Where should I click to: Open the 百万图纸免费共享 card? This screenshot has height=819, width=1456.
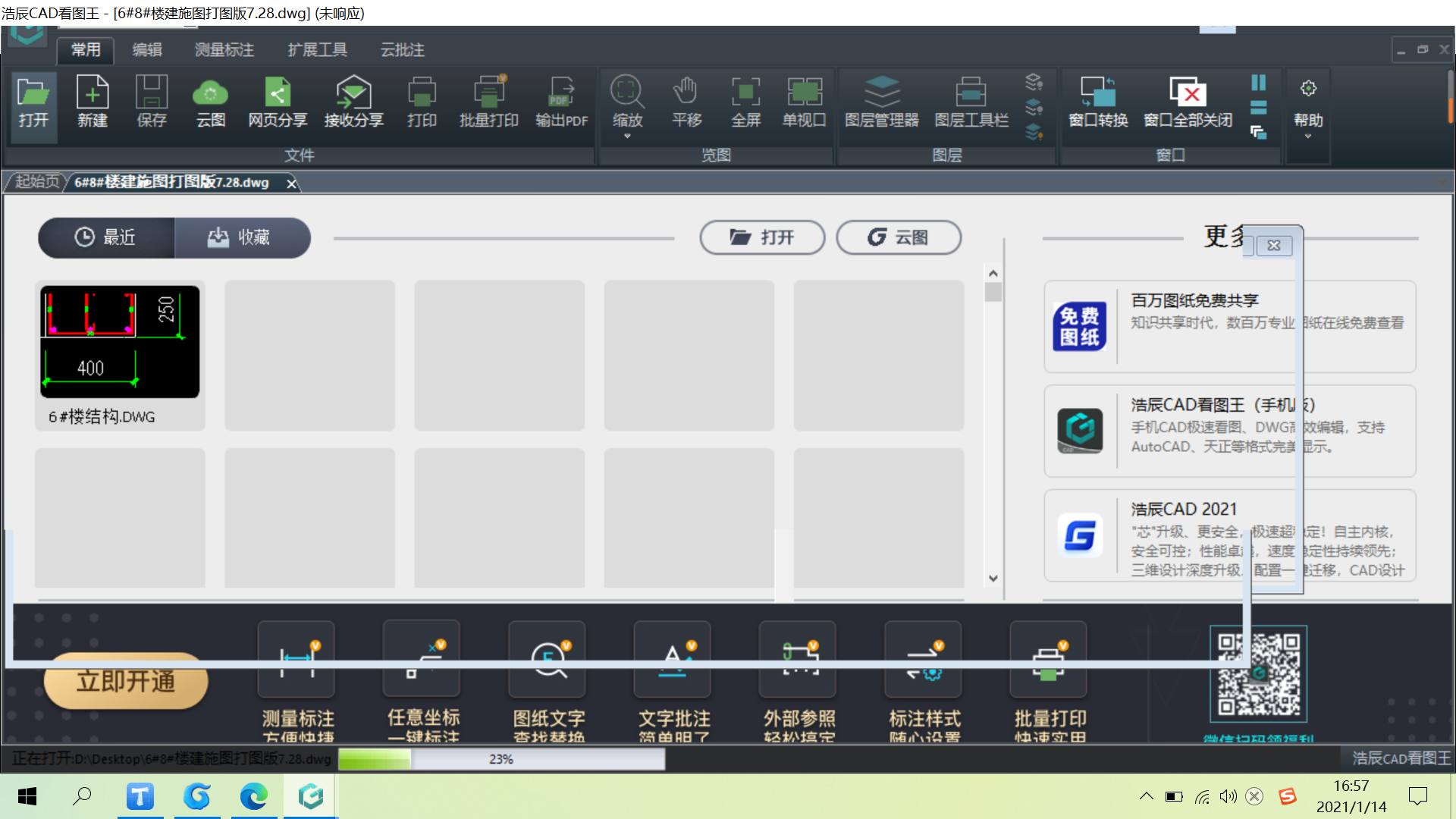[x=1230, y=326]
